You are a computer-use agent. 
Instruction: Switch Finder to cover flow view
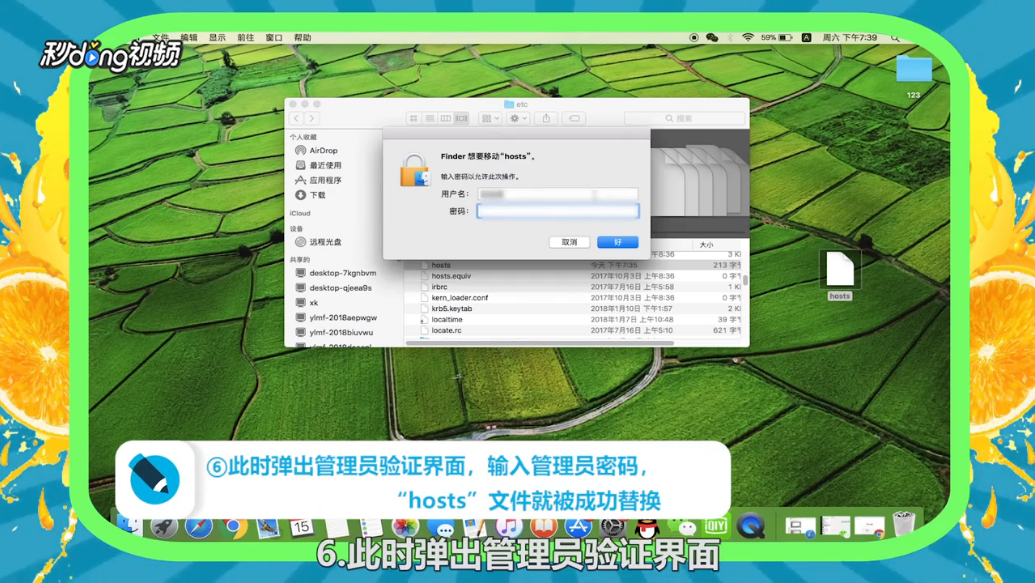click(461, 118)
